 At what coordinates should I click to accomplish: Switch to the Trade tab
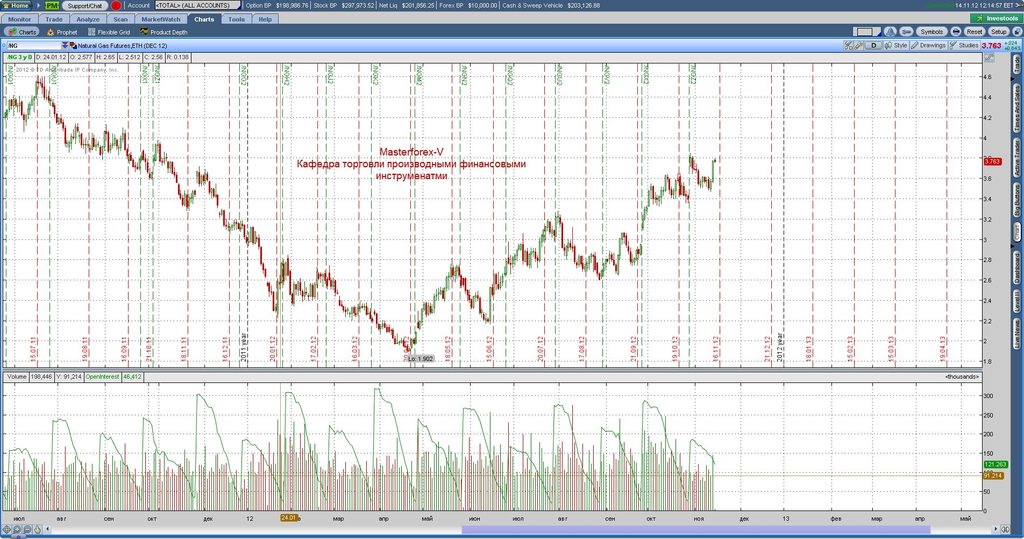pos(54,19)
